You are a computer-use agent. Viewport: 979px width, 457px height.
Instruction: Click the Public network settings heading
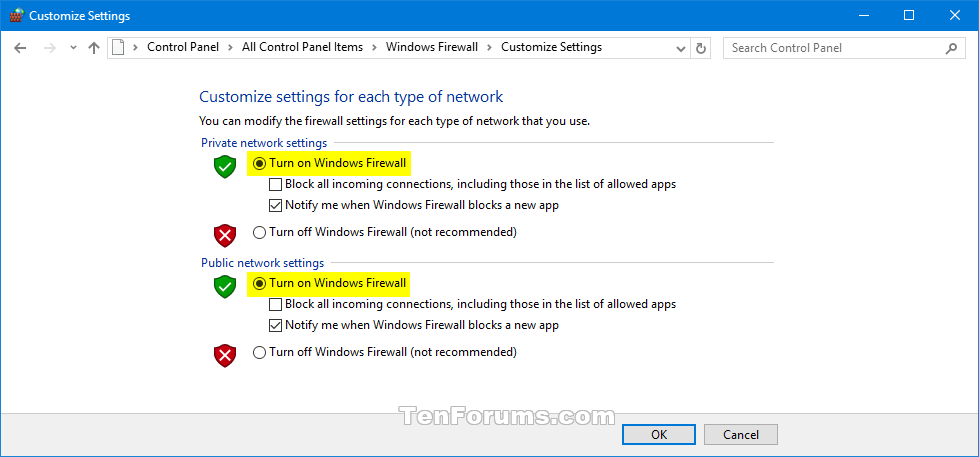point(262,263)
